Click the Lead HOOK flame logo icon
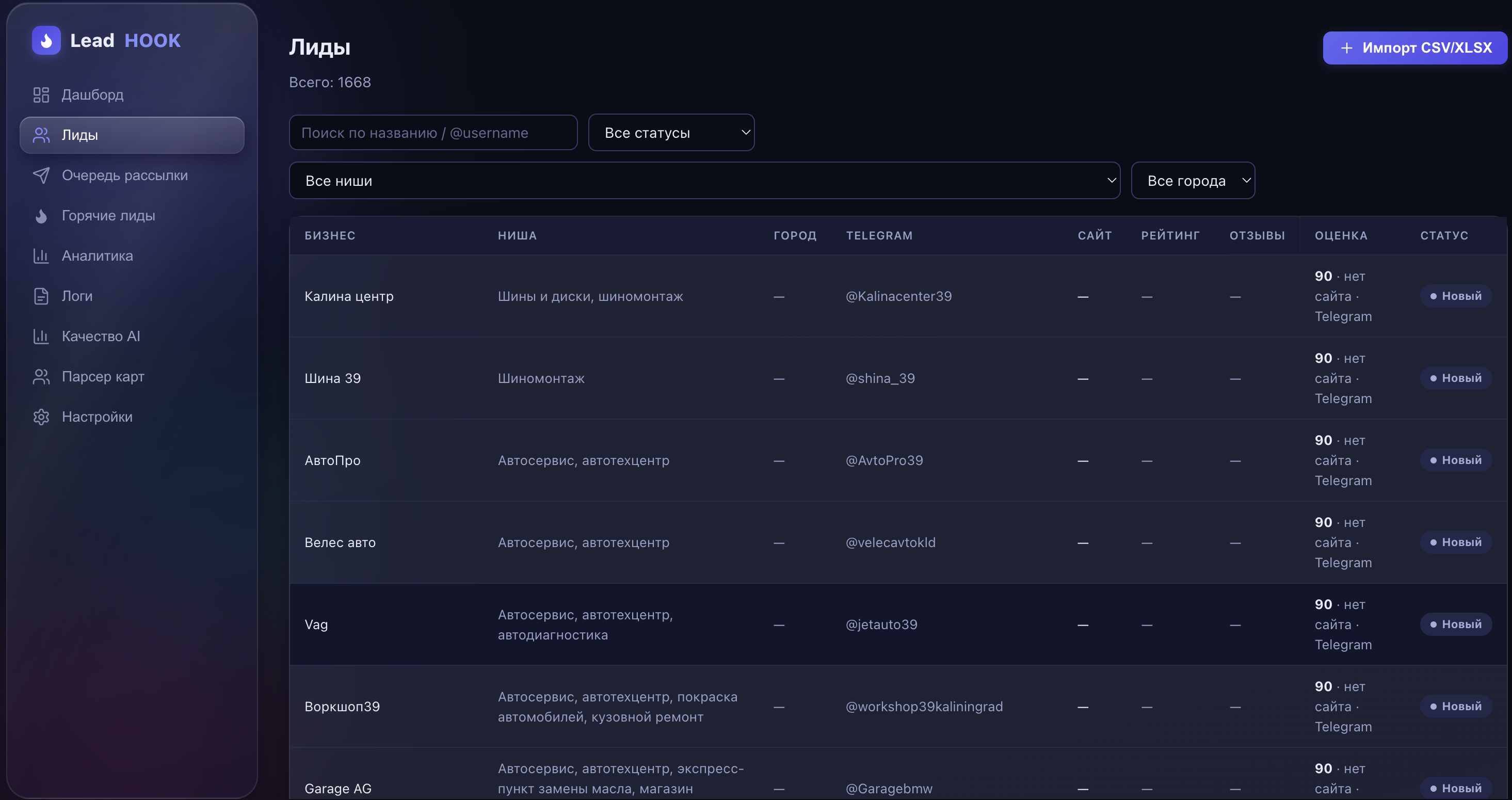Image resolution: width=1512 pixels, height=800 pixels. [46, 40]
